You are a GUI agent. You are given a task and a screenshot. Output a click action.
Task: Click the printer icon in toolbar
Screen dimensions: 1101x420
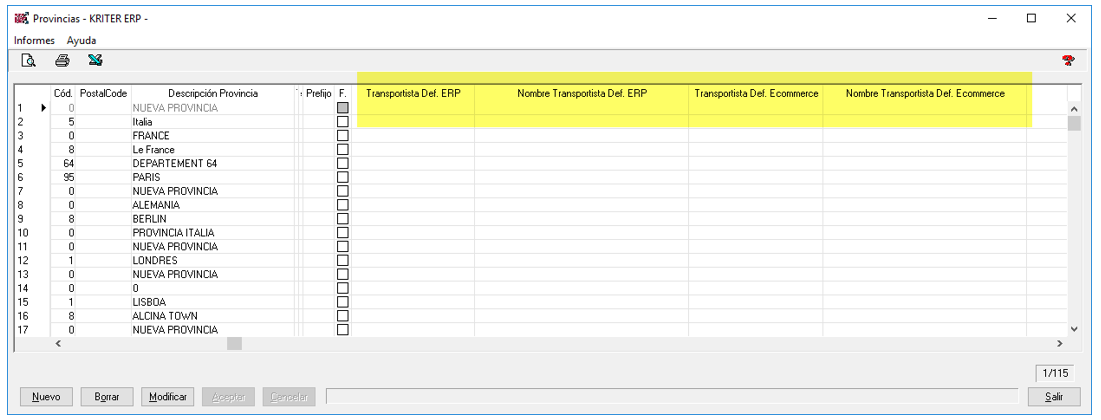click(62, 61)
